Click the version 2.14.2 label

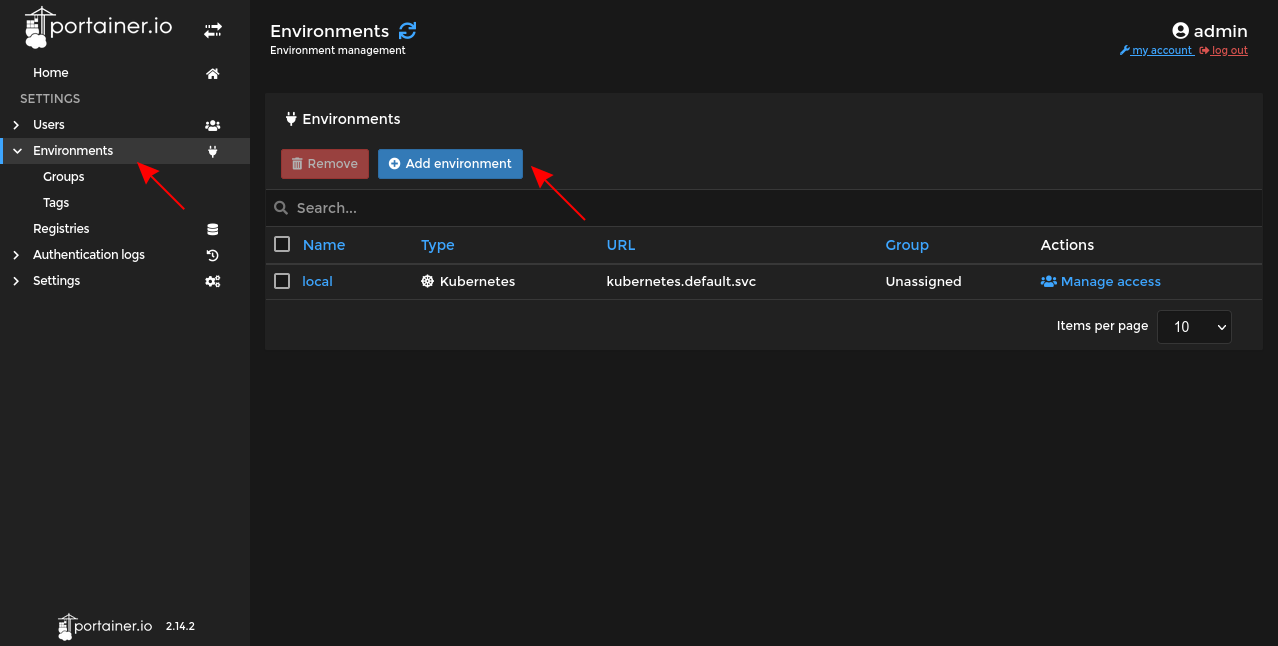tap(180, 627)
